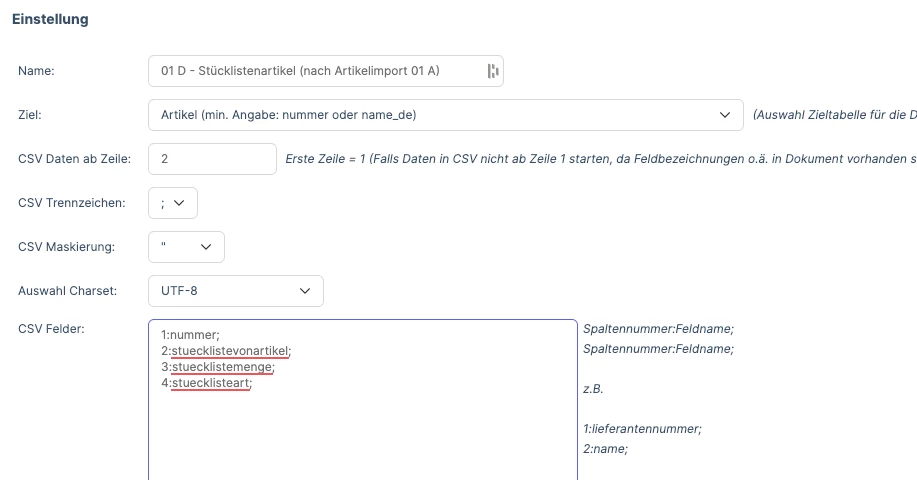Viewport: 917px width, 480px height.
Task: Open the CSV Trennzeichen dropdown
Action: 173,203
